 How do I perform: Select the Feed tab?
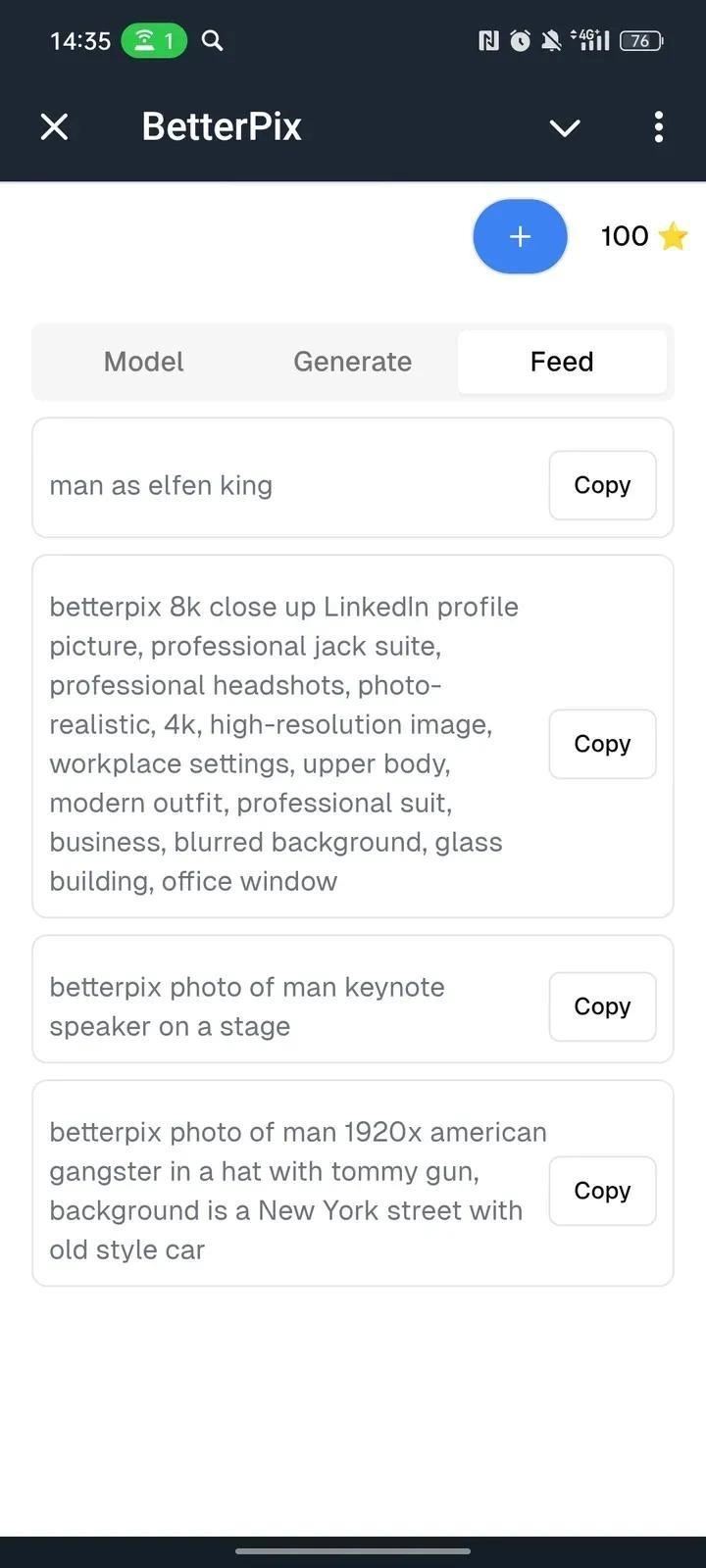coord(562,362)
